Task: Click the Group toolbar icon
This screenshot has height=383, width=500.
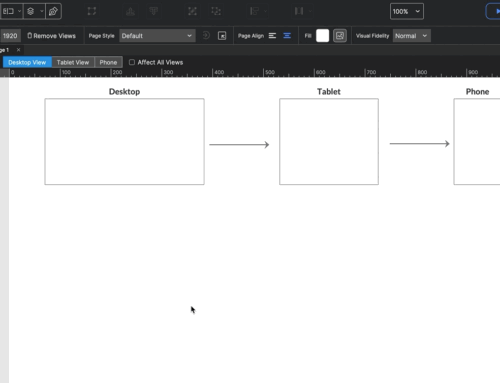Action: tap(192, 11)
